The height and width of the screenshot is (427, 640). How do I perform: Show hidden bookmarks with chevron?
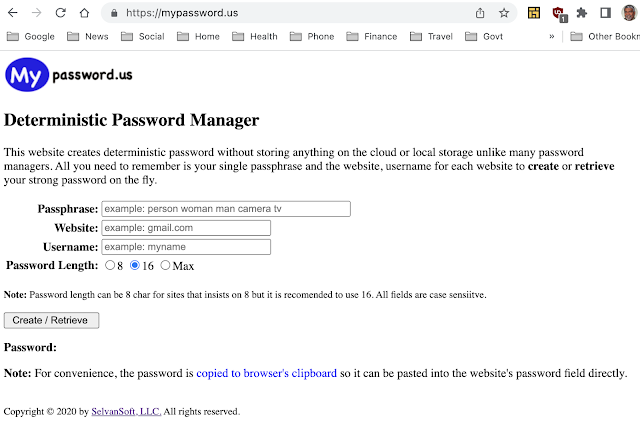552,36
